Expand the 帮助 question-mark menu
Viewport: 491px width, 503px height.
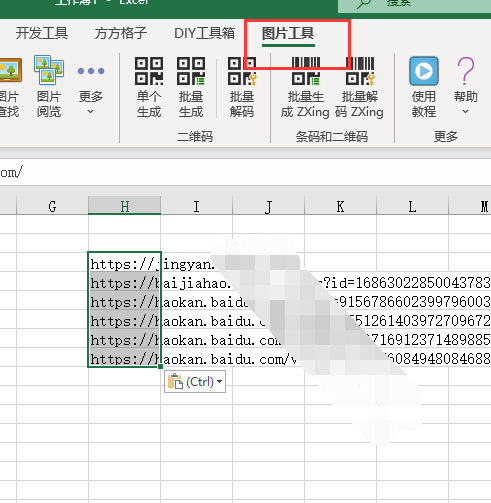pos(466,86)
